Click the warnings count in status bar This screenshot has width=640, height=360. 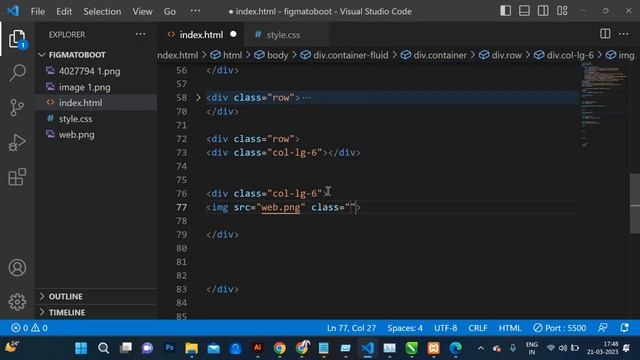[x=40, y=328]
